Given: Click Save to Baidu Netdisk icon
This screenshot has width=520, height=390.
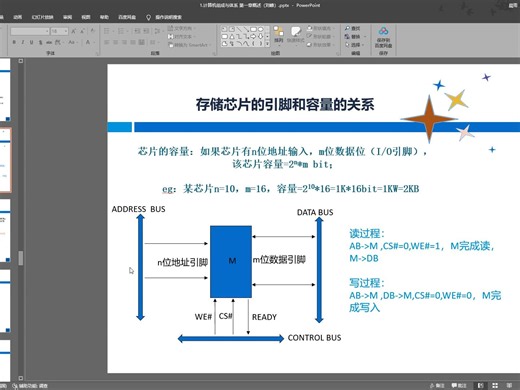Looking at the screenshot, I should [x=383, y=37].
